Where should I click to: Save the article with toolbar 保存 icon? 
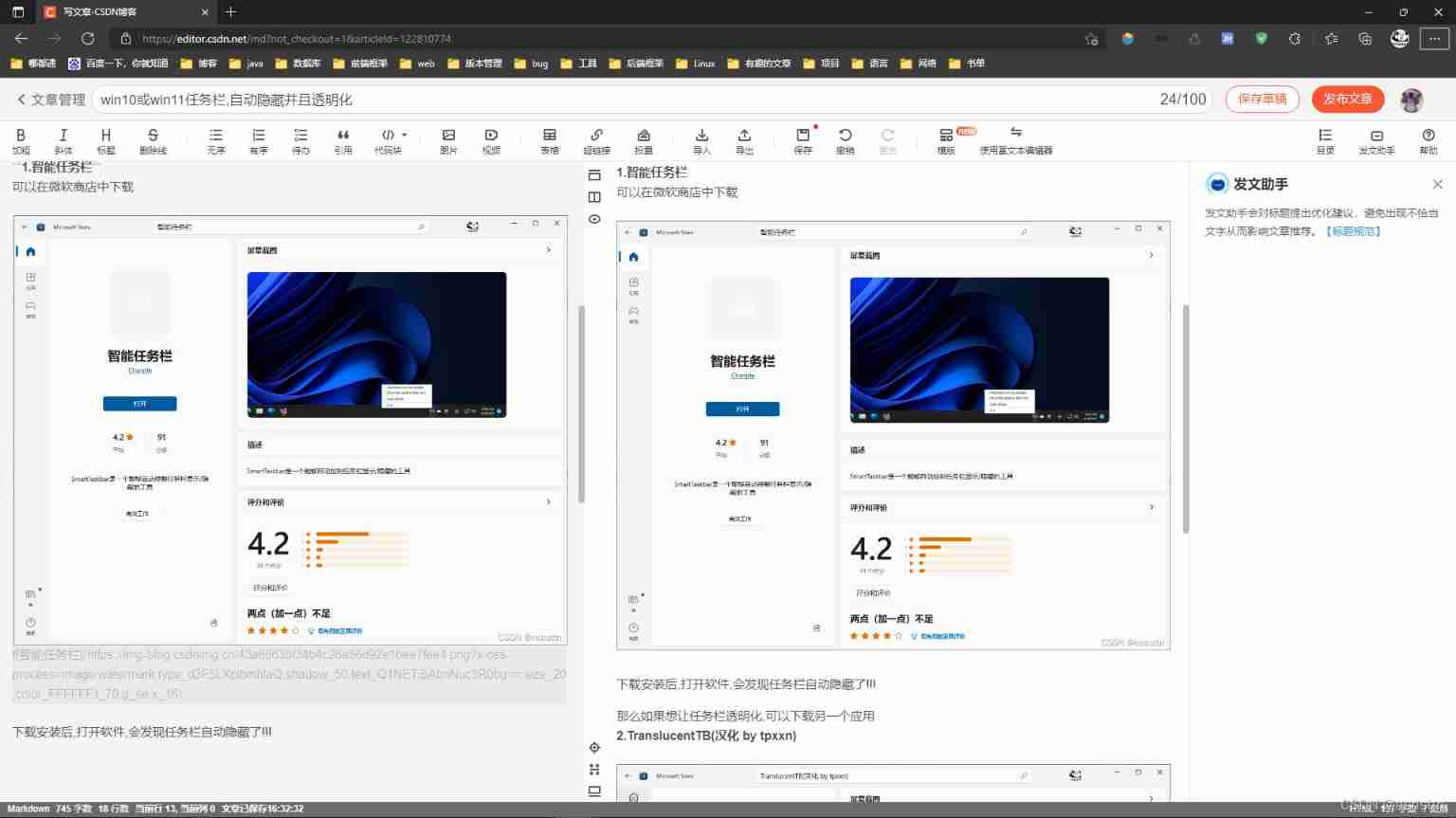[x=803, y=140]
